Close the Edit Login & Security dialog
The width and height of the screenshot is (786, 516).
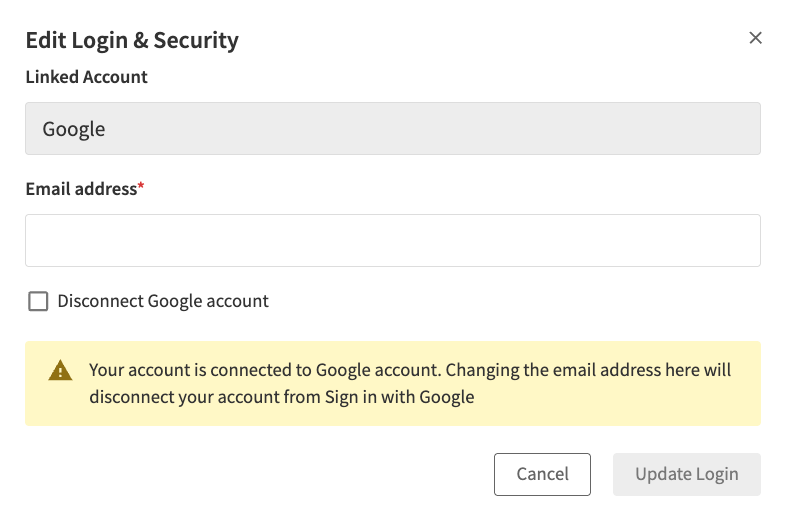(756, 38)
